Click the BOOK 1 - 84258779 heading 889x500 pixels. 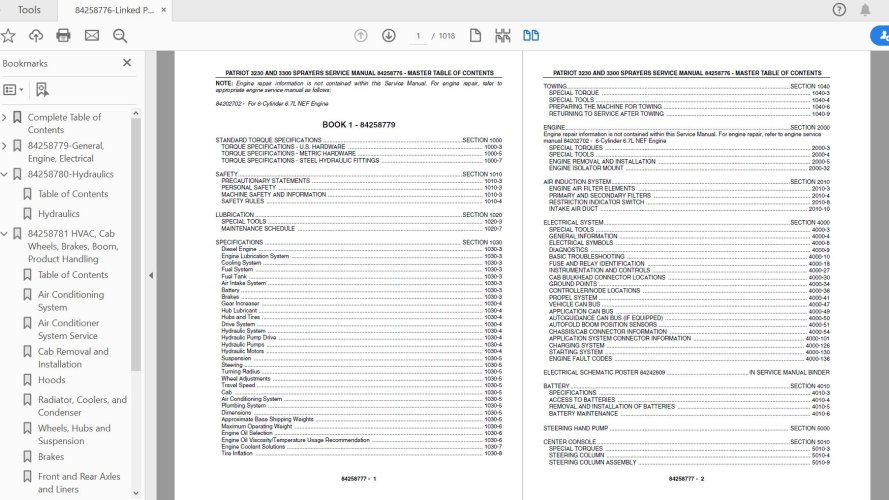pos(359,125)
